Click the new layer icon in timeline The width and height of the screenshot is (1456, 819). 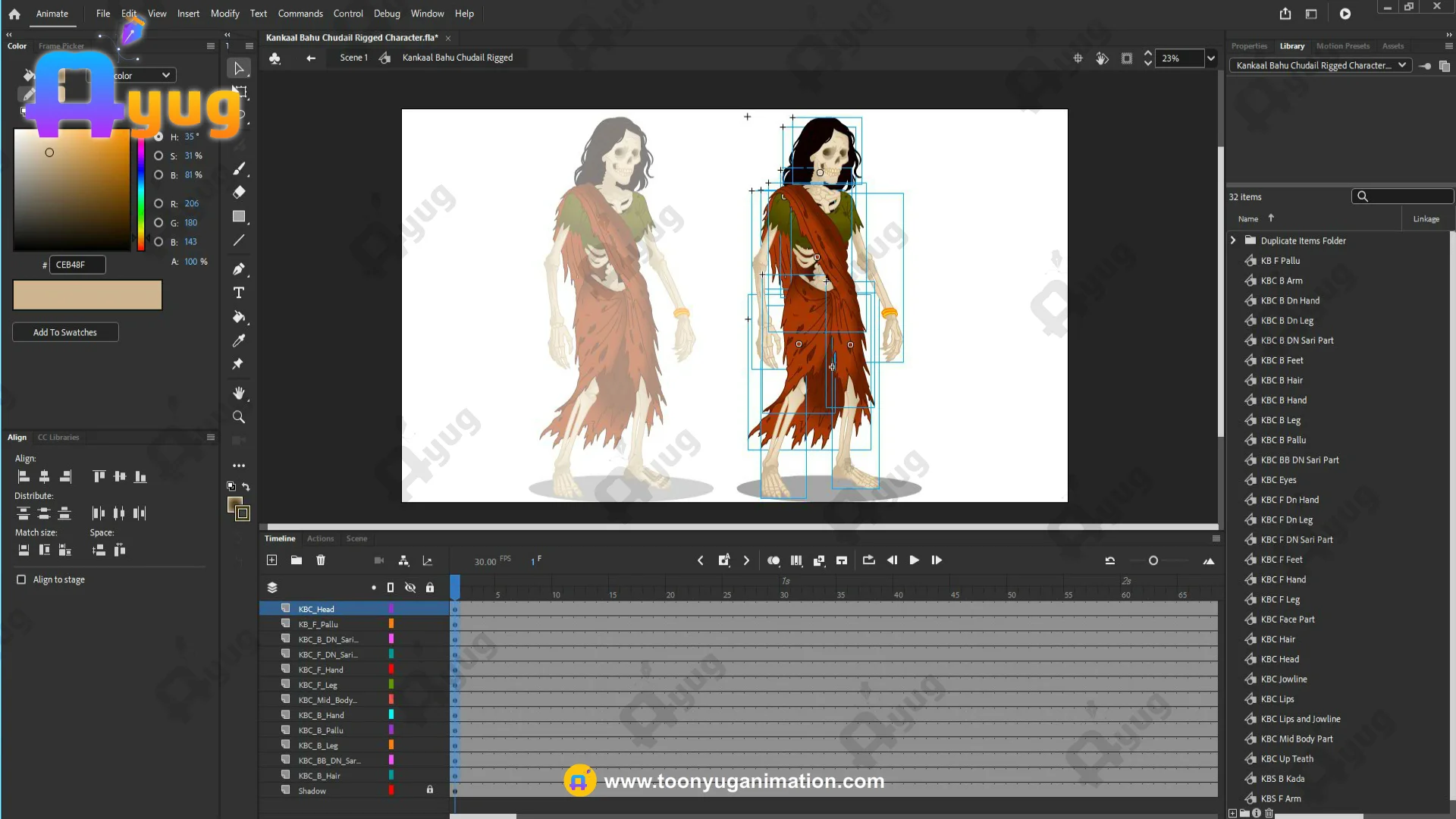(x=272, y=560)
